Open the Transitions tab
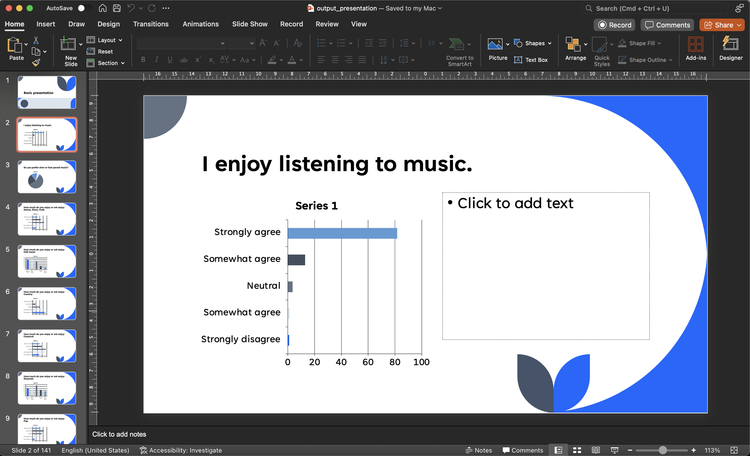 [151, 24]
